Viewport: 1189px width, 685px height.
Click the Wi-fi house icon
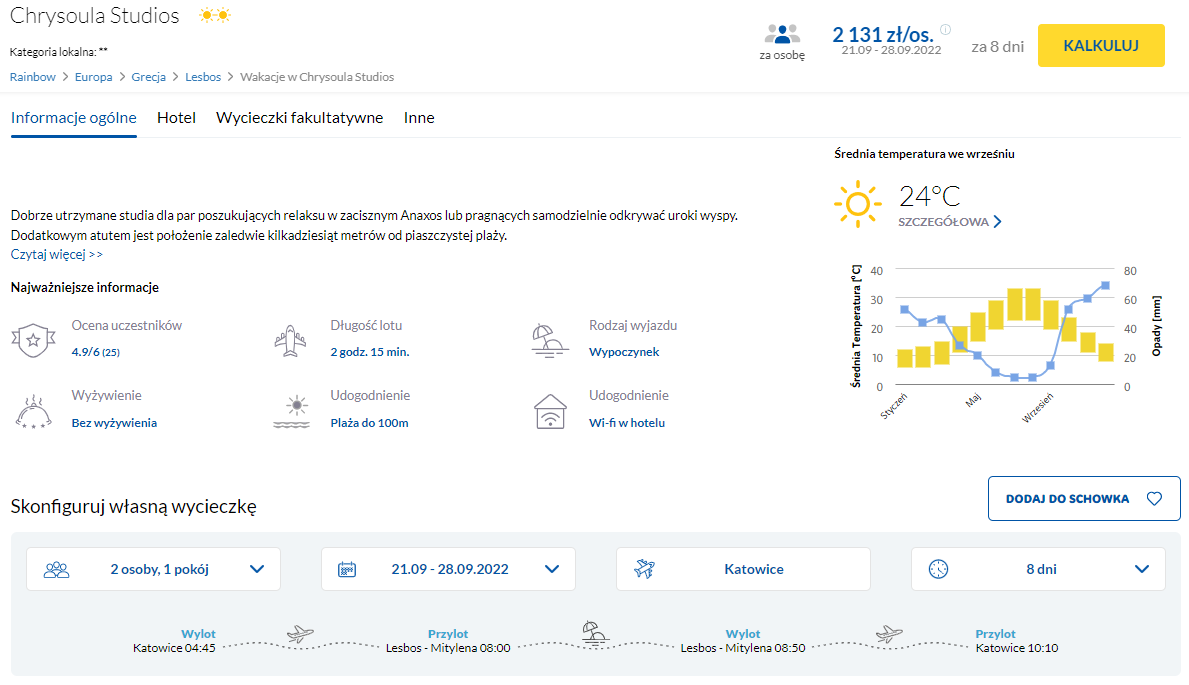pyautogui.click(x=550, y=410)
